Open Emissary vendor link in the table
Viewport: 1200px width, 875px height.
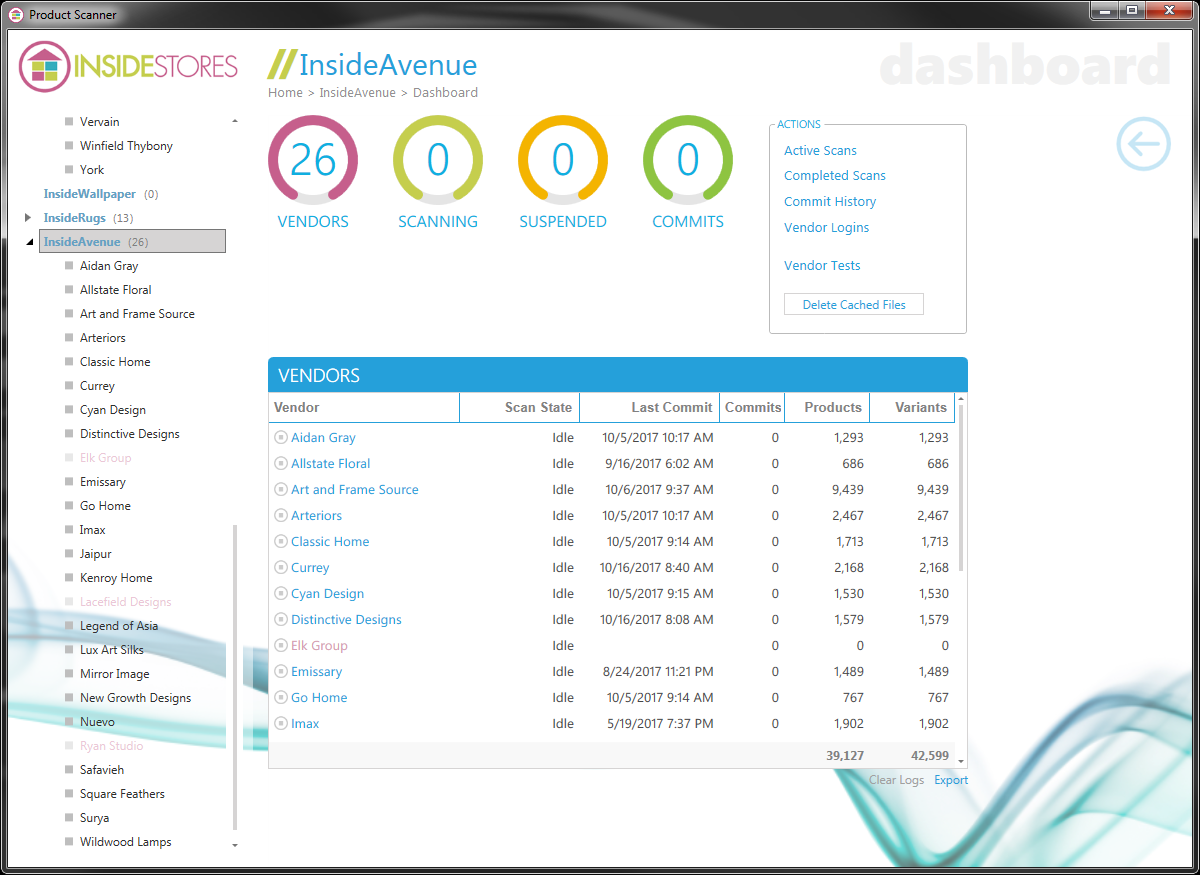316,672
